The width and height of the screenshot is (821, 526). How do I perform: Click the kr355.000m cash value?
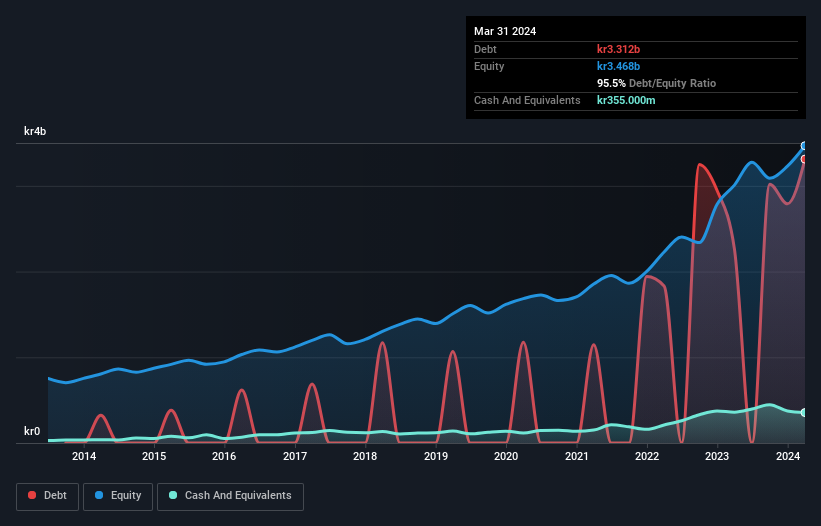[626, 100]
